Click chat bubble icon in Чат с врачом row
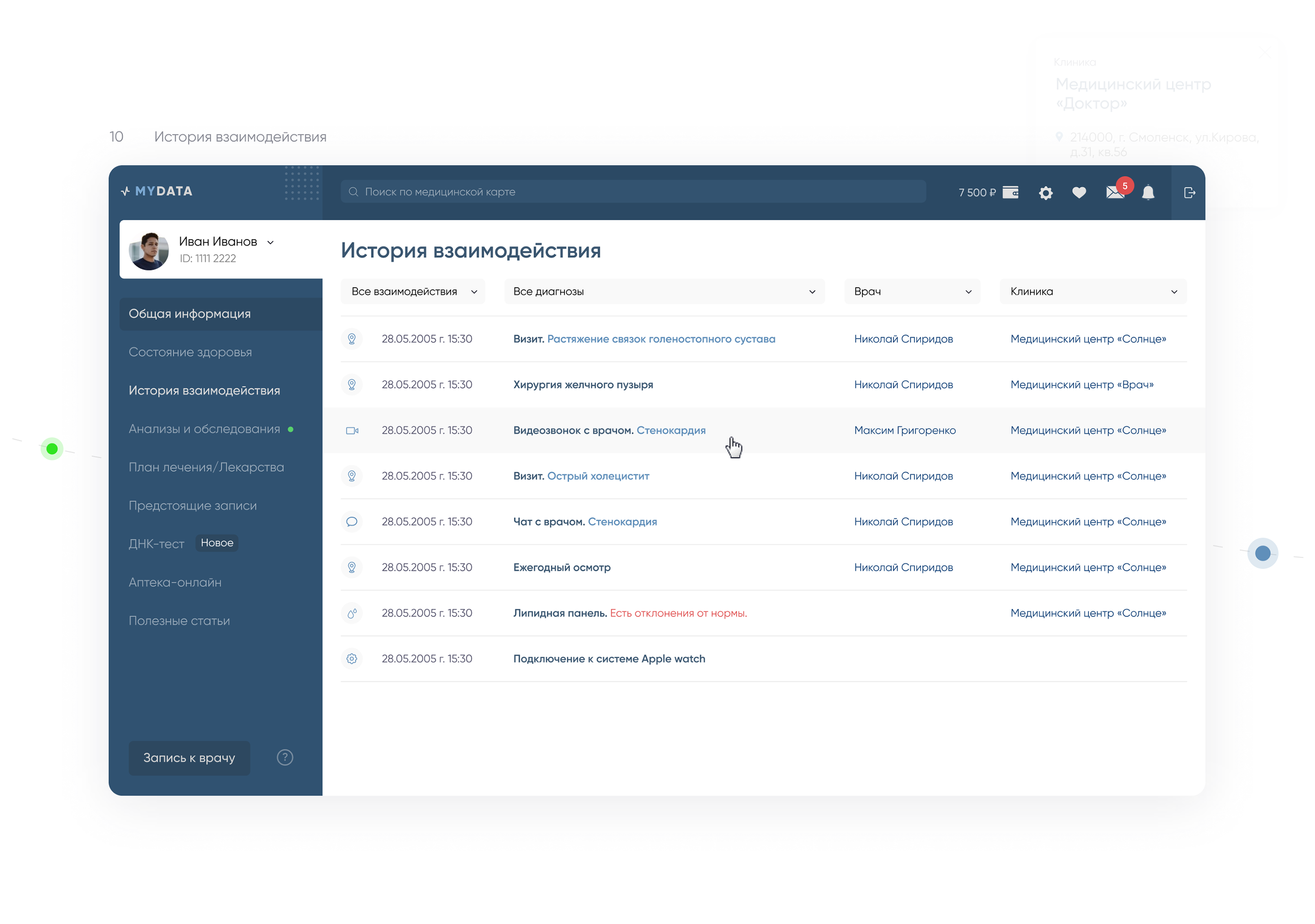Image resolution: width=1315 pixels, height=924 pixels. click(x=352, y=522)
